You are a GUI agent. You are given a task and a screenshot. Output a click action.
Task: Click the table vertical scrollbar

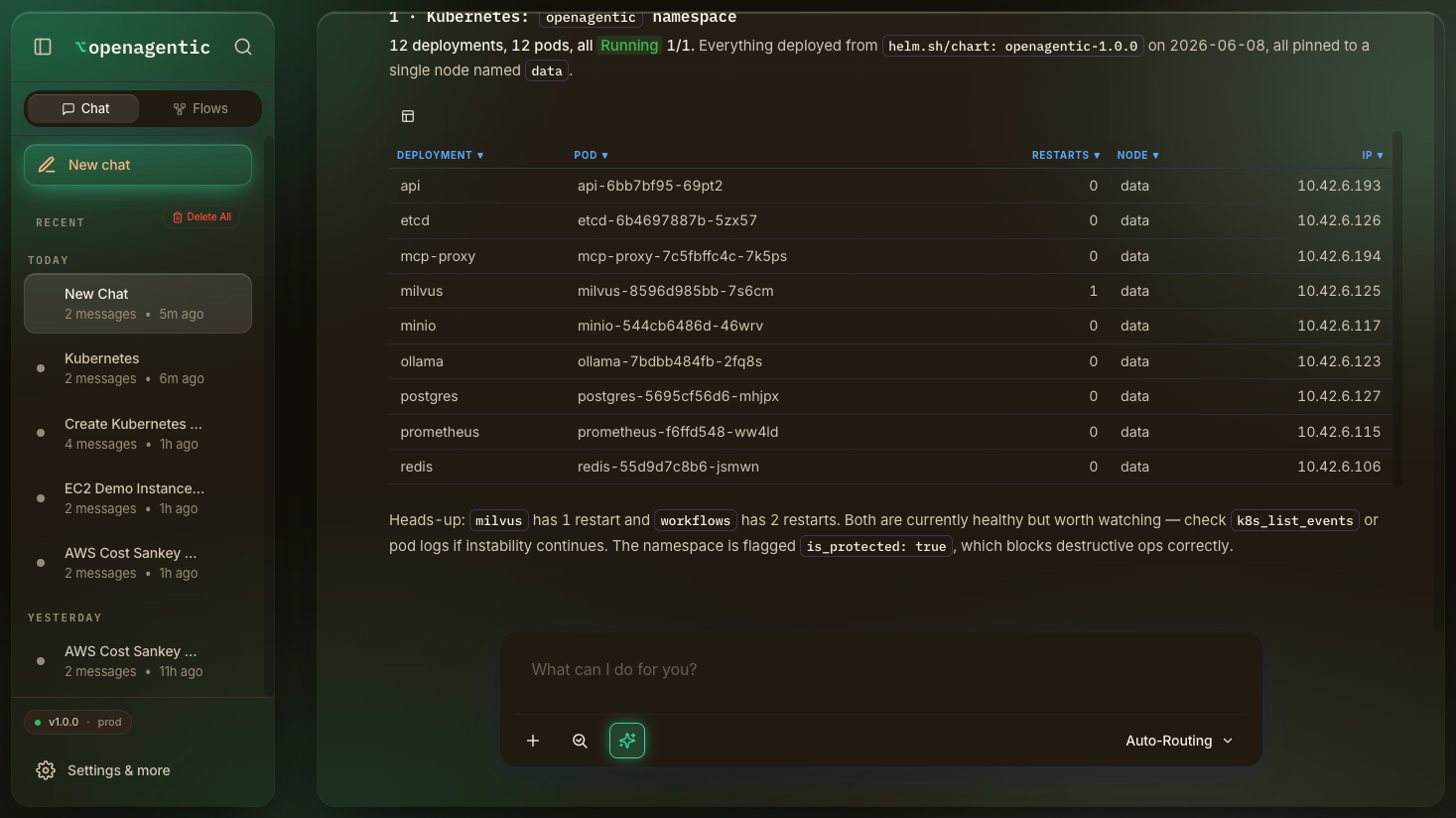coord(1397,308)
